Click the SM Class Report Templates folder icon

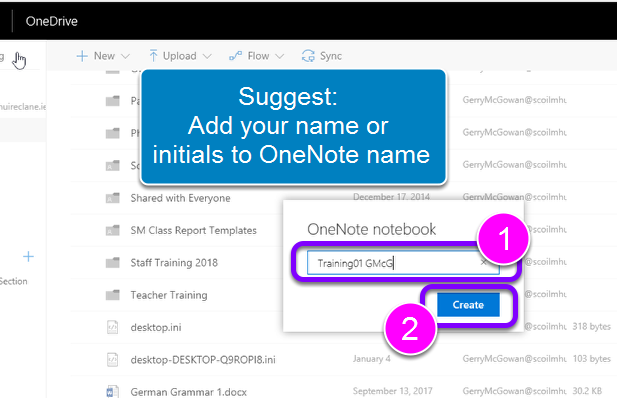[113, 230]
